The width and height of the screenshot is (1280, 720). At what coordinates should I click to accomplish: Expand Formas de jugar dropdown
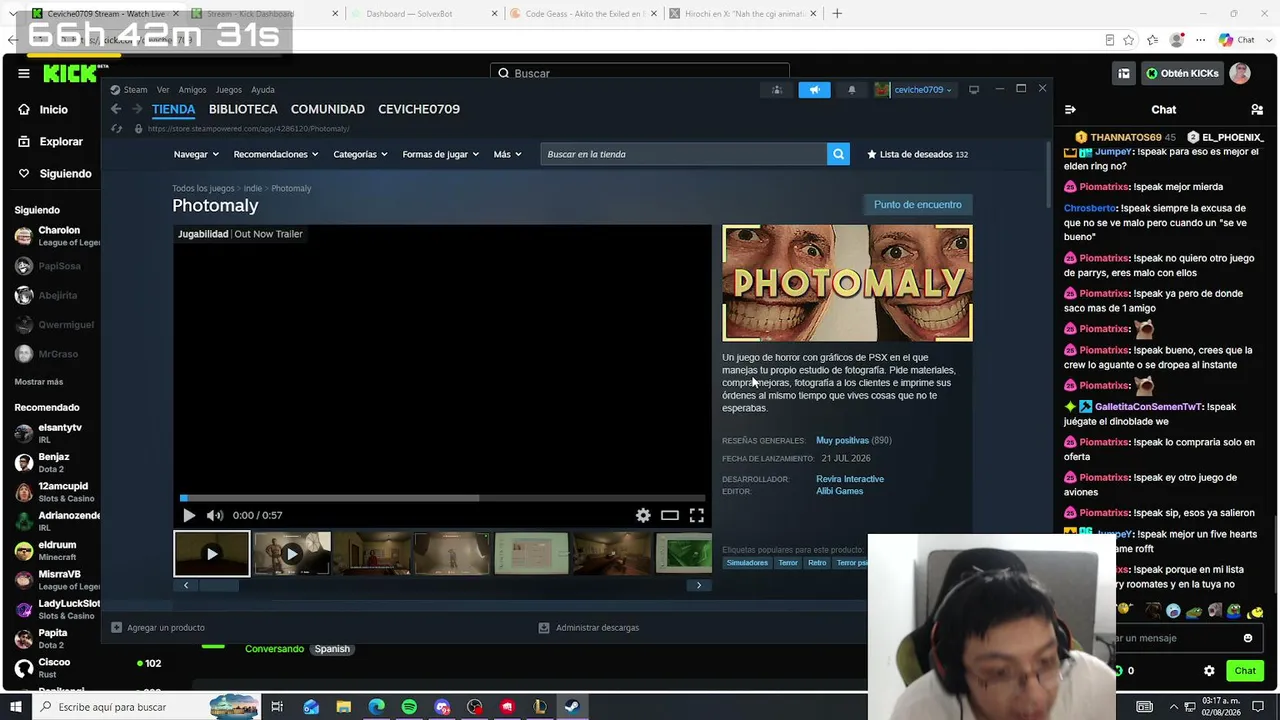(x=440, y=154)
